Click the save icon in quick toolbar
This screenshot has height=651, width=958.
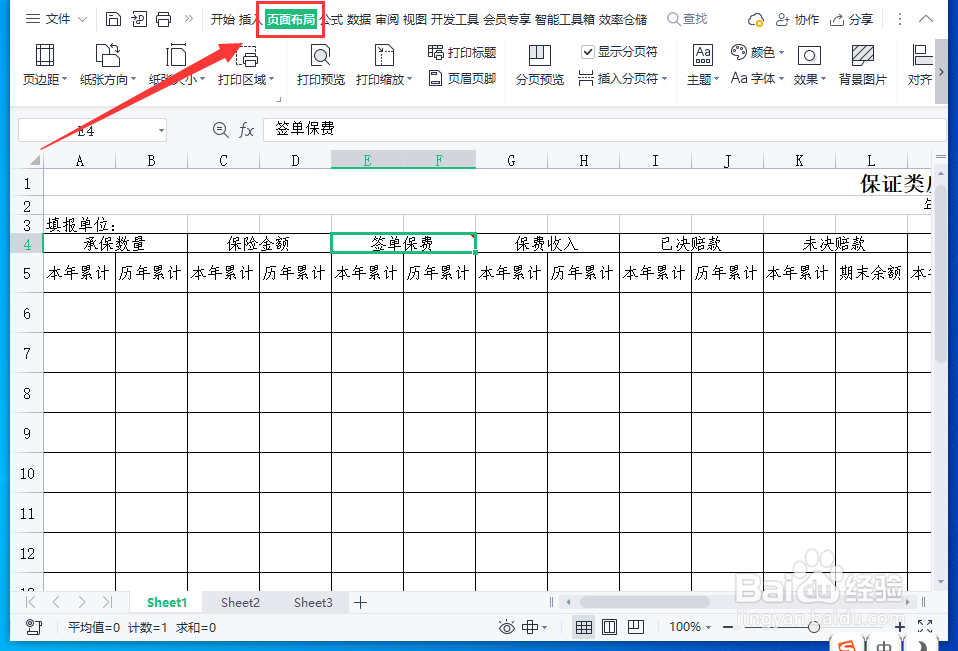(x=113, y=19)
